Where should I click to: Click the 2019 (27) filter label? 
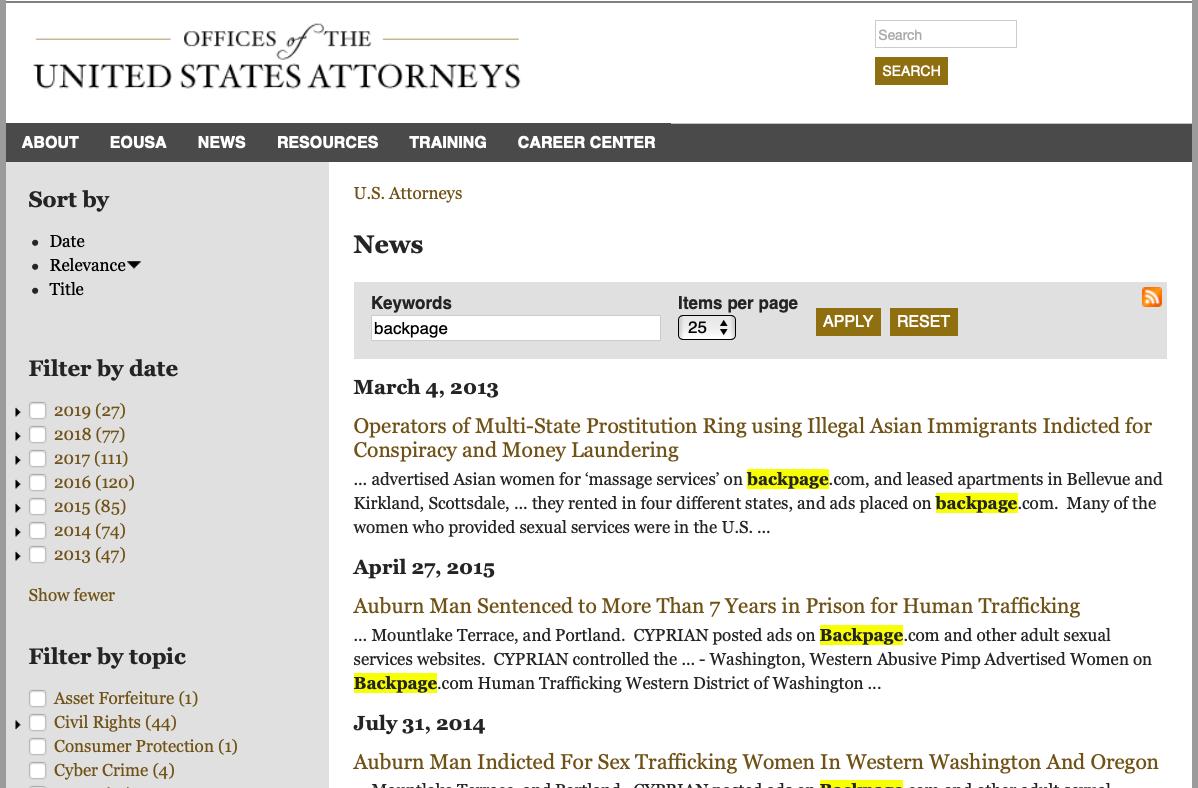tap(89, 410)
